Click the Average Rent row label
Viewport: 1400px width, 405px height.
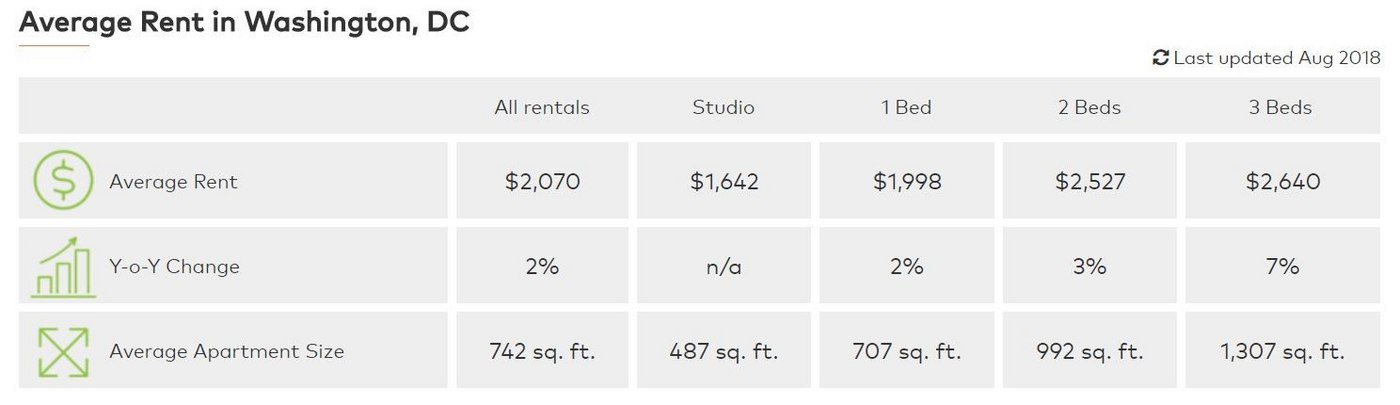(173, 182)
